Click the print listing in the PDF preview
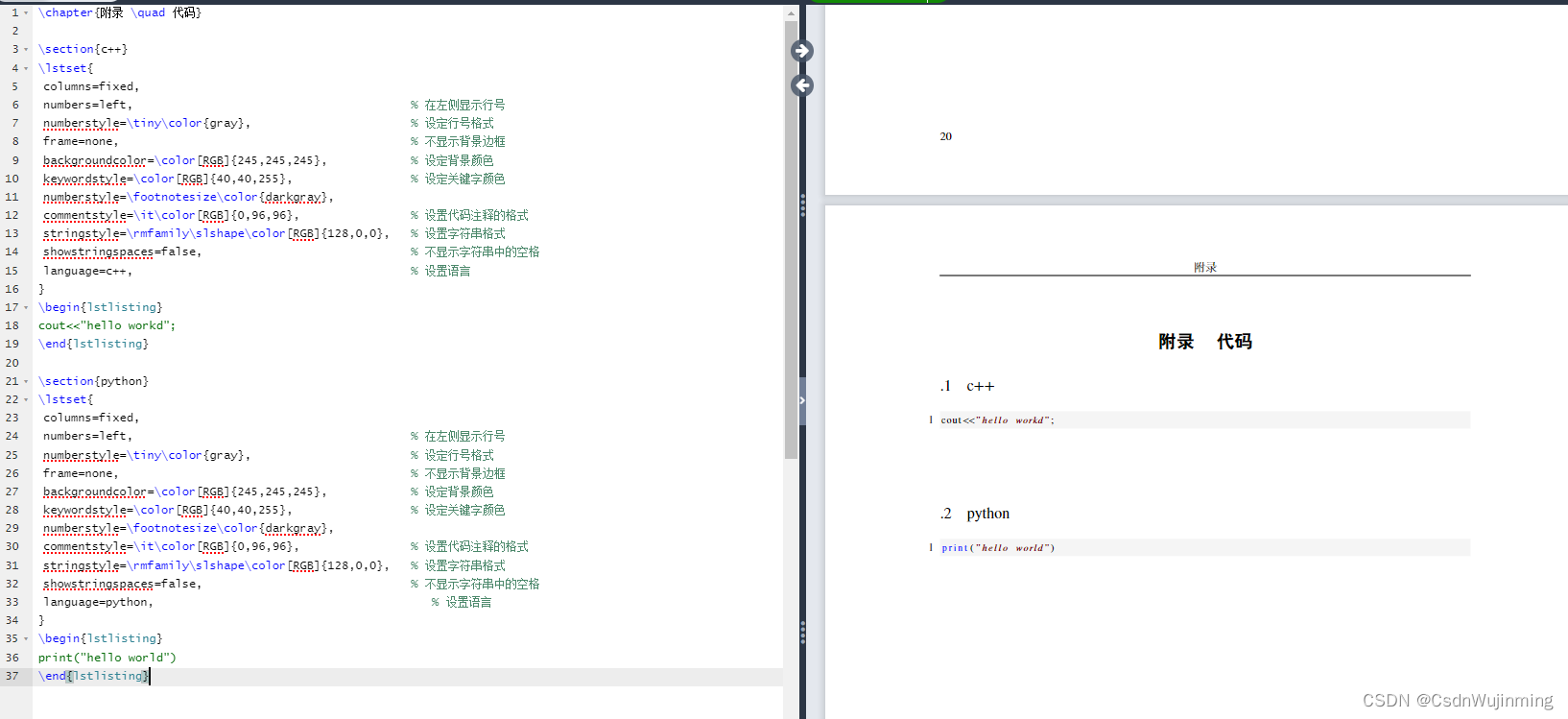Screen dimensions: 1568x719 [x=1204, y=547]
